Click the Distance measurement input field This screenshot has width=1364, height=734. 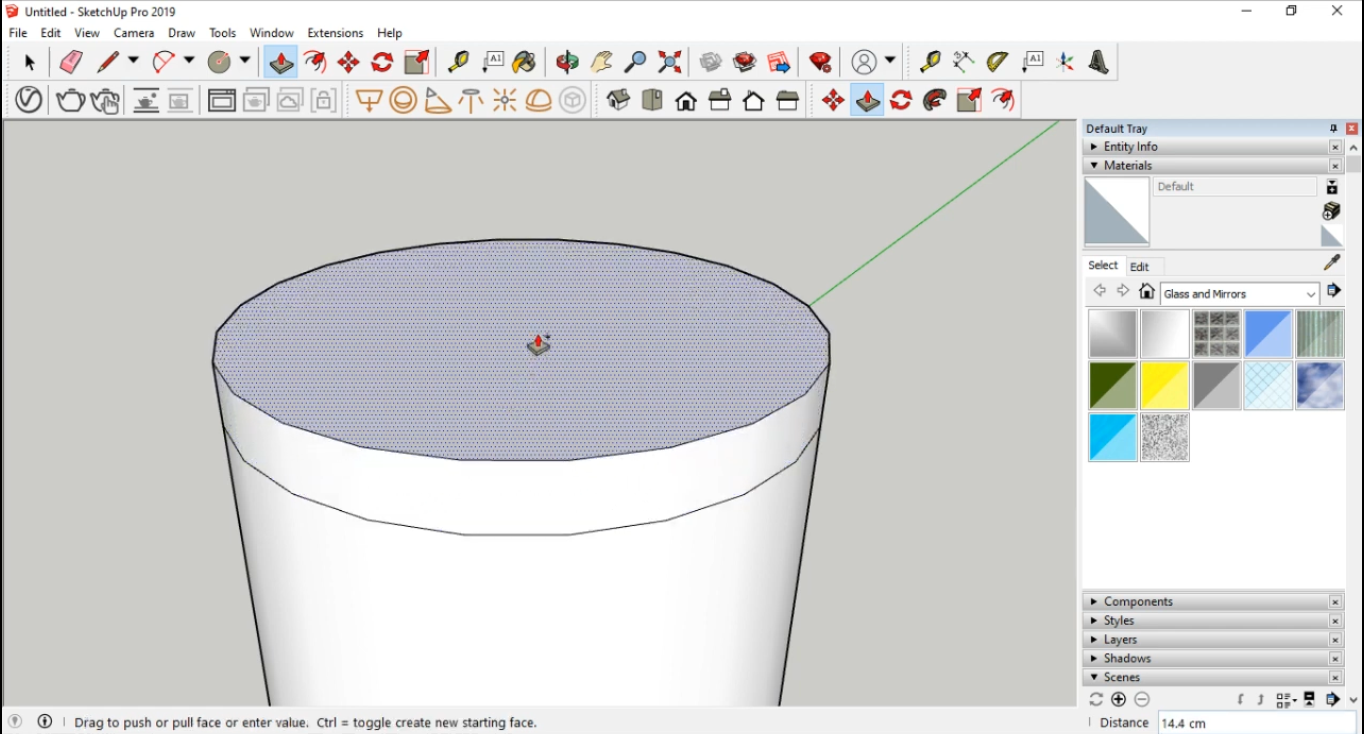pyautogui.click(x=1256, y=723)
